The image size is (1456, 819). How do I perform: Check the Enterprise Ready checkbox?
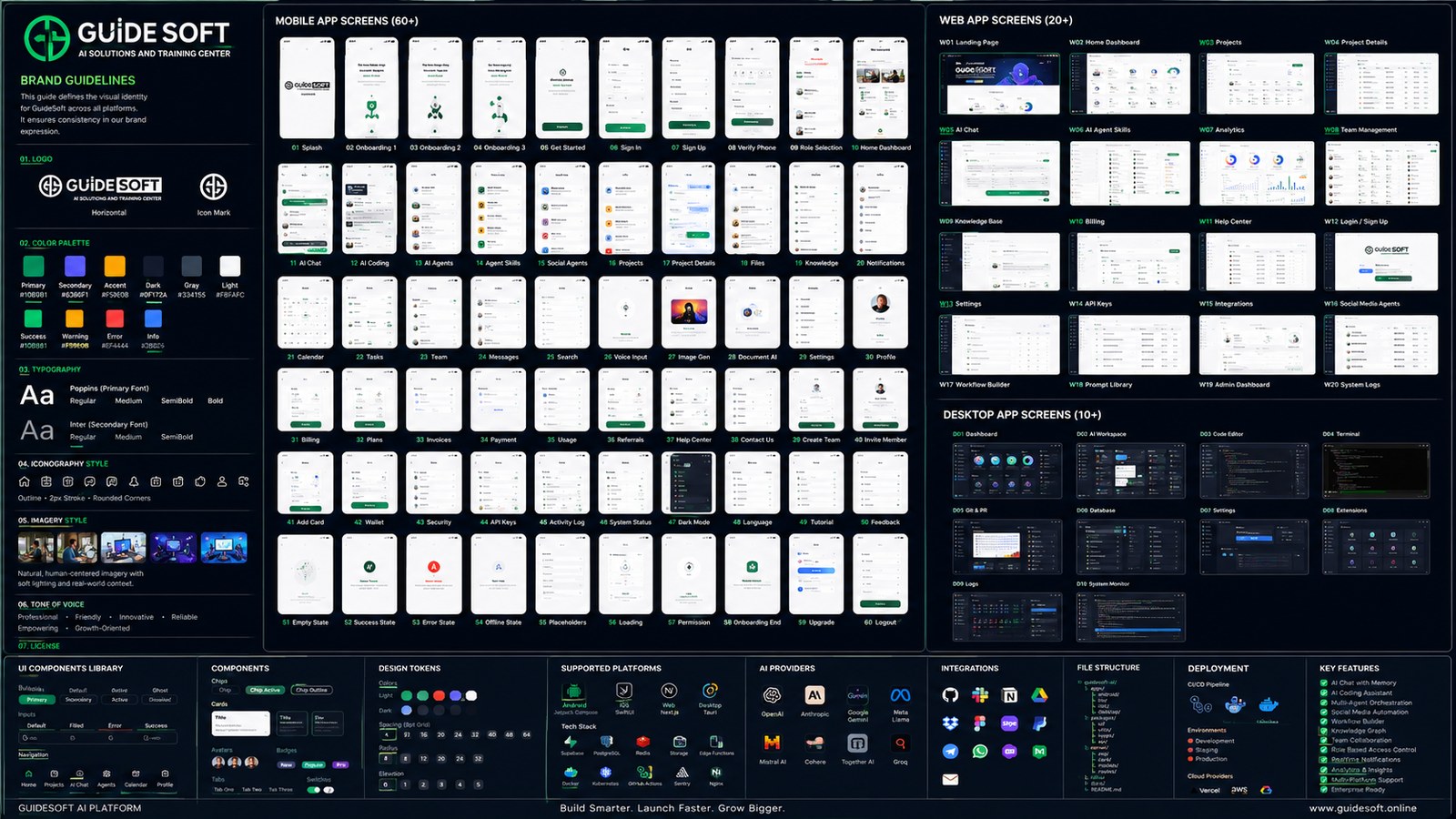point(1324,790)
